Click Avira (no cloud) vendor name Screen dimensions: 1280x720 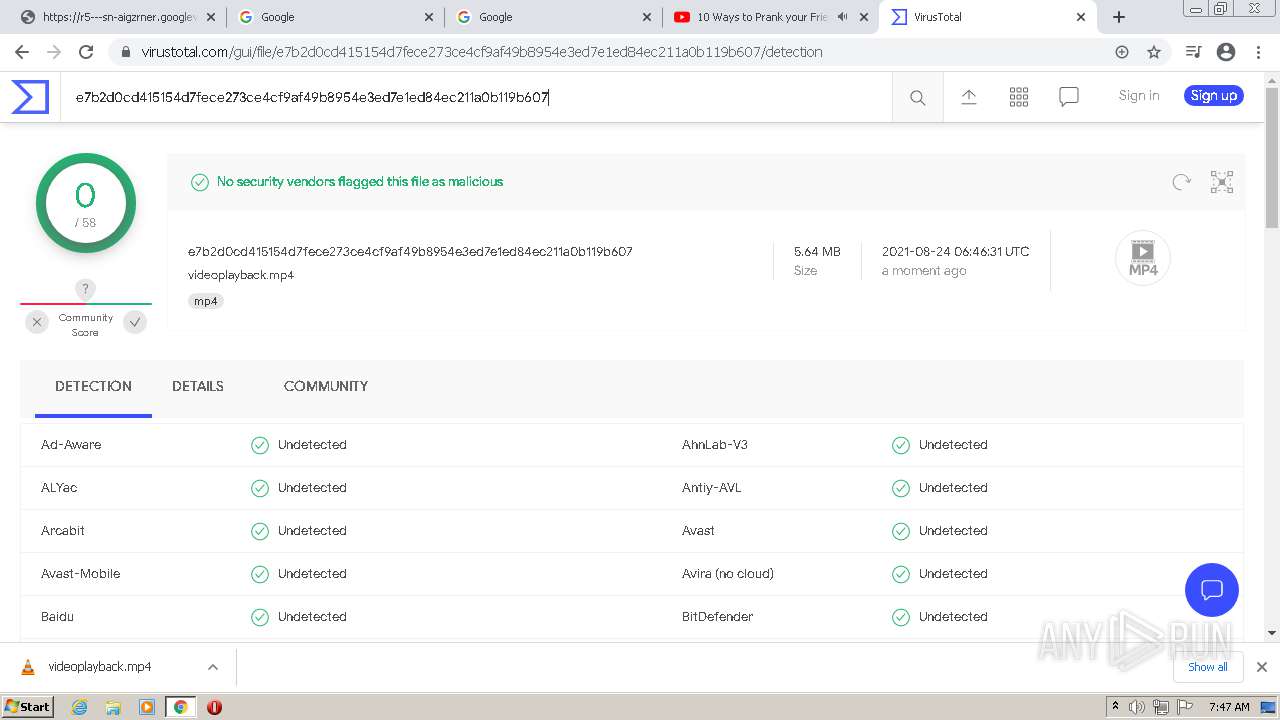pos(728,574)
